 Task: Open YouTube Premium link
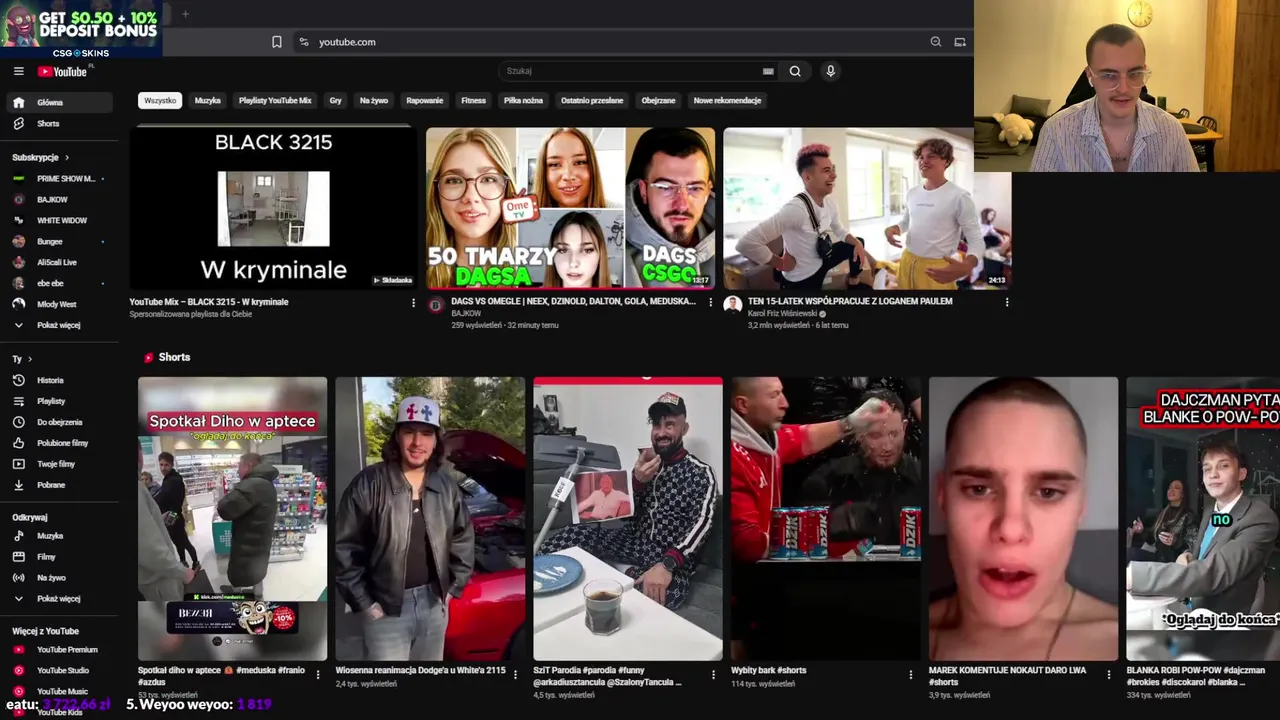point(60,650)
